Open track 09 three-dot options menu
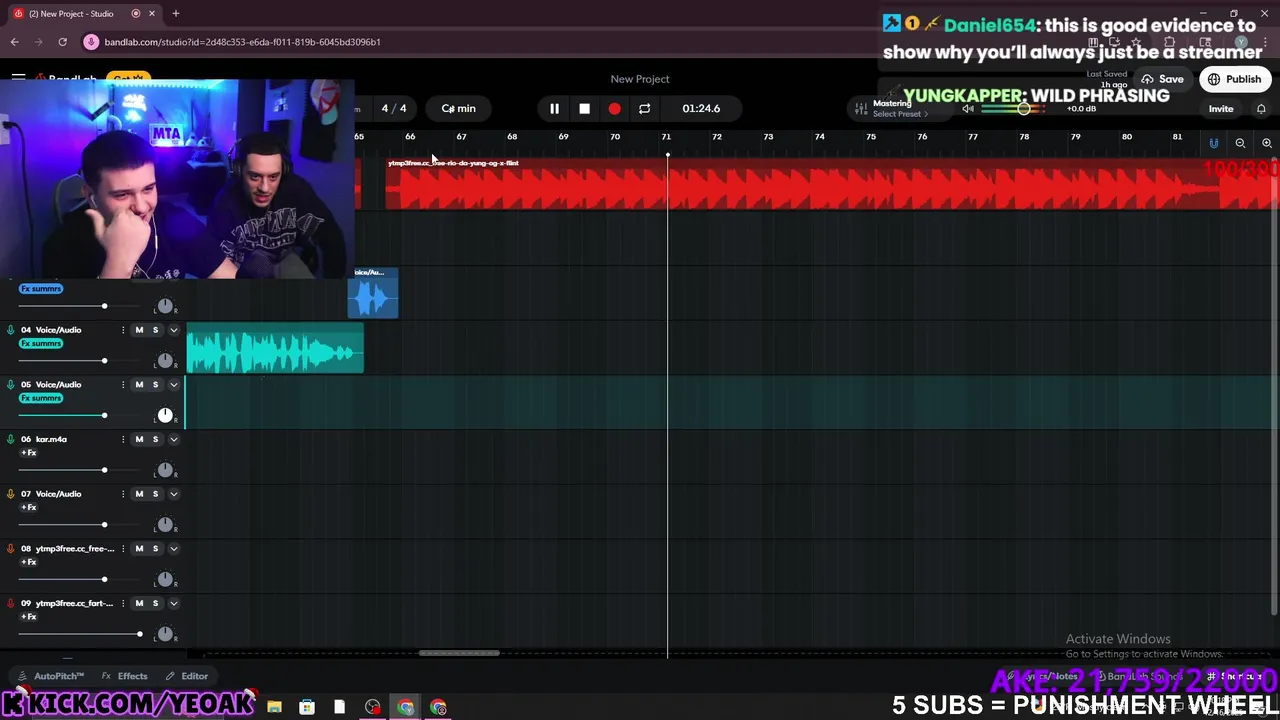The width and height of the screenshot is (1280, 720). click(x=123, y=603)
